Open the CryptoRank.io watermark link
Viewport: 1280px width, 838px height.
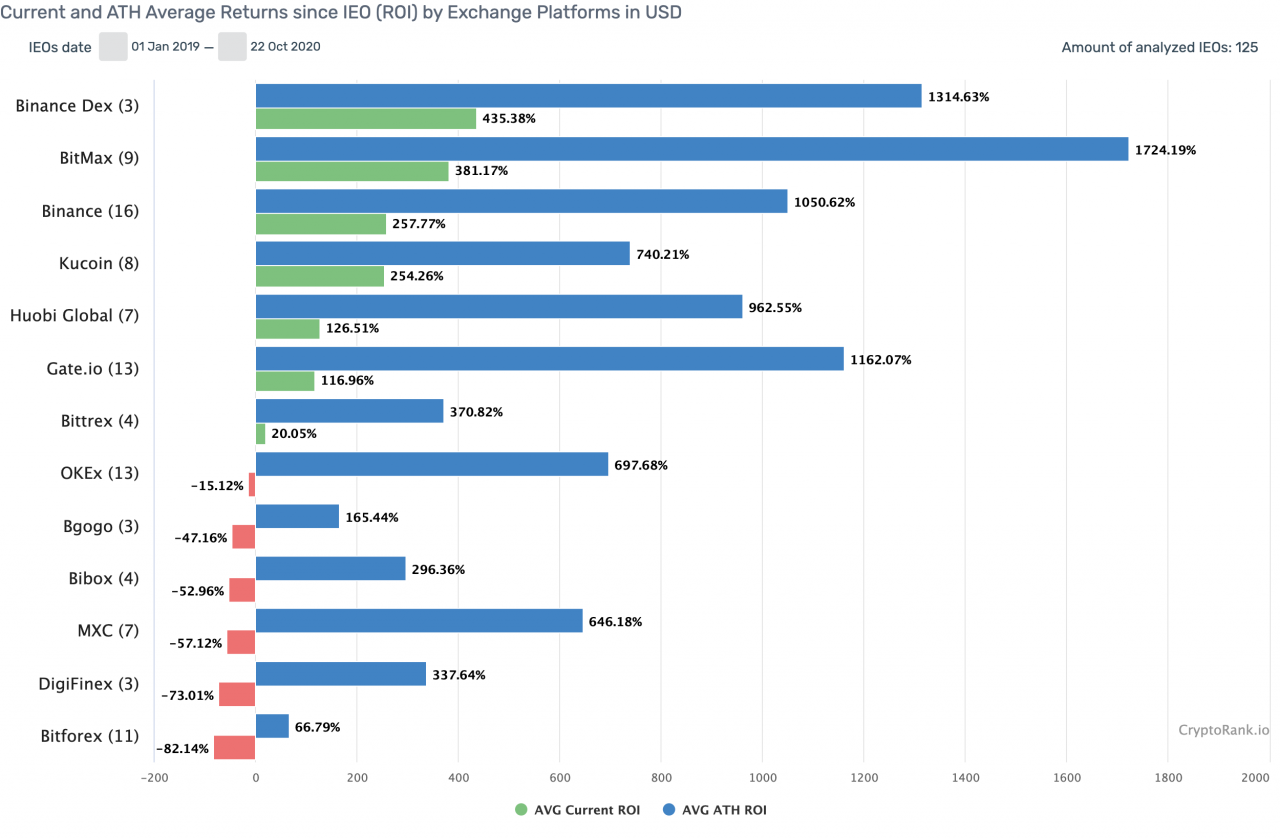[1223, 730]
